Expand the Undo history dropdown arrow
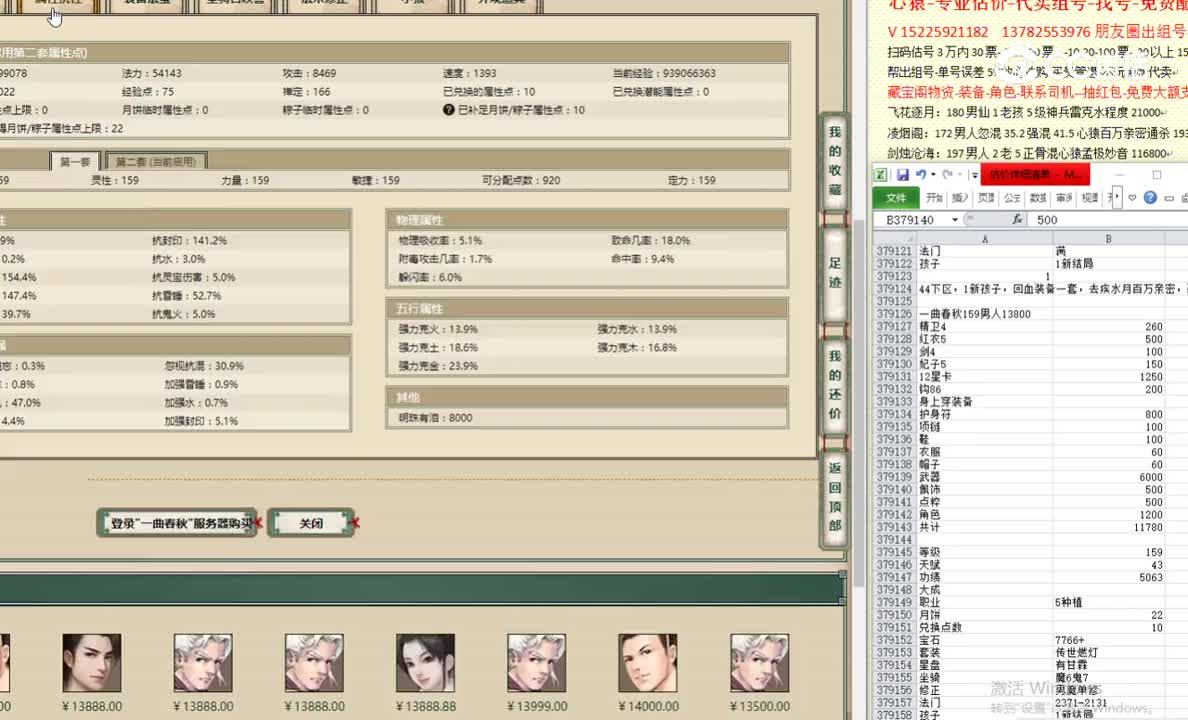Viewport: 1188px width, 720px height. (932, 175)
